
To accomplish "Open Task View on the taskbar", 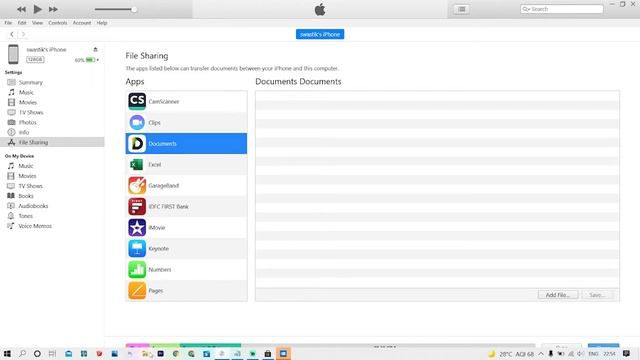I will 52,353.
